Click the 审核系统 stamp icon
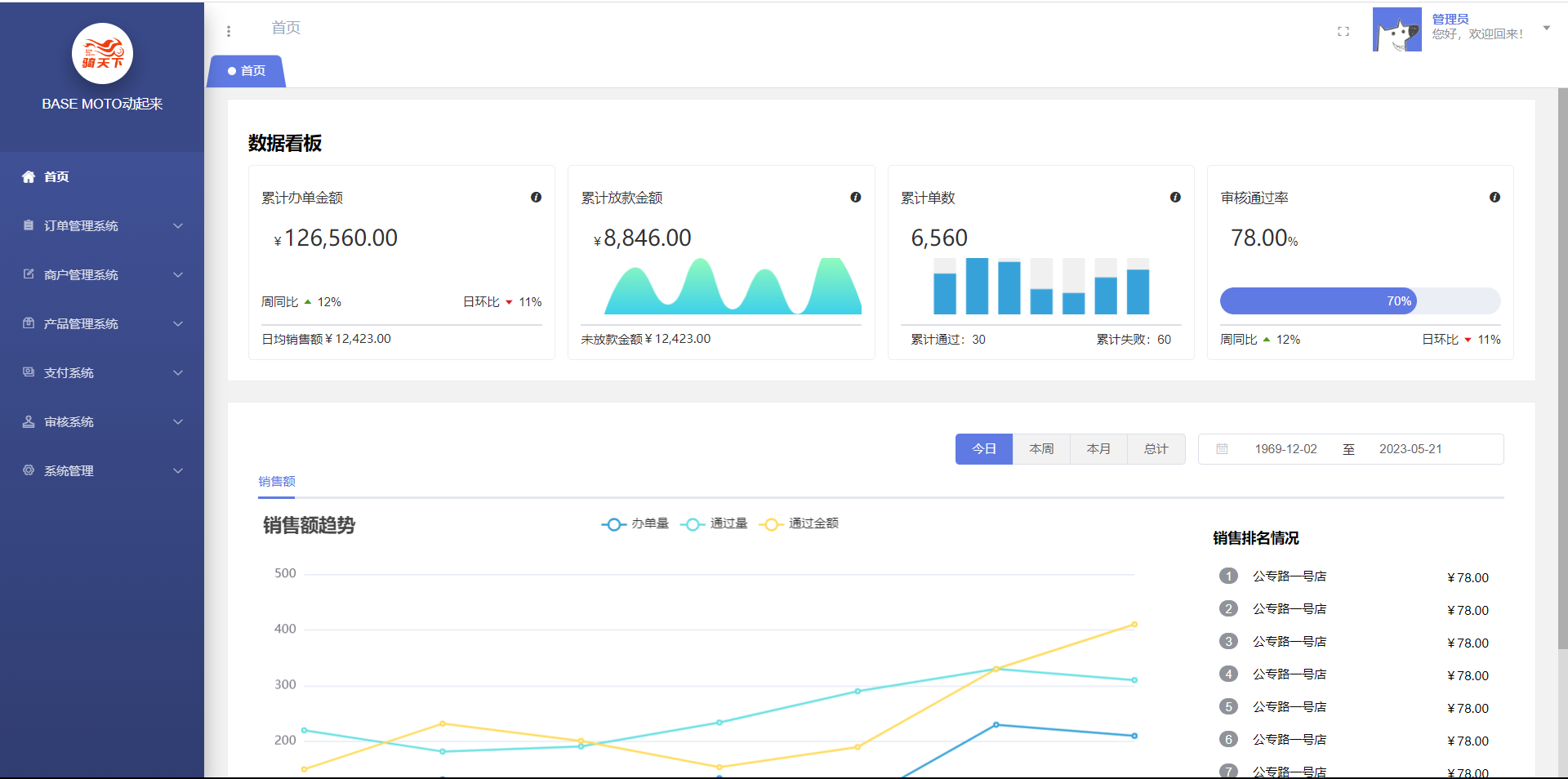The width and height of the screenshot is (1568, 779). [x=29, y=421]
